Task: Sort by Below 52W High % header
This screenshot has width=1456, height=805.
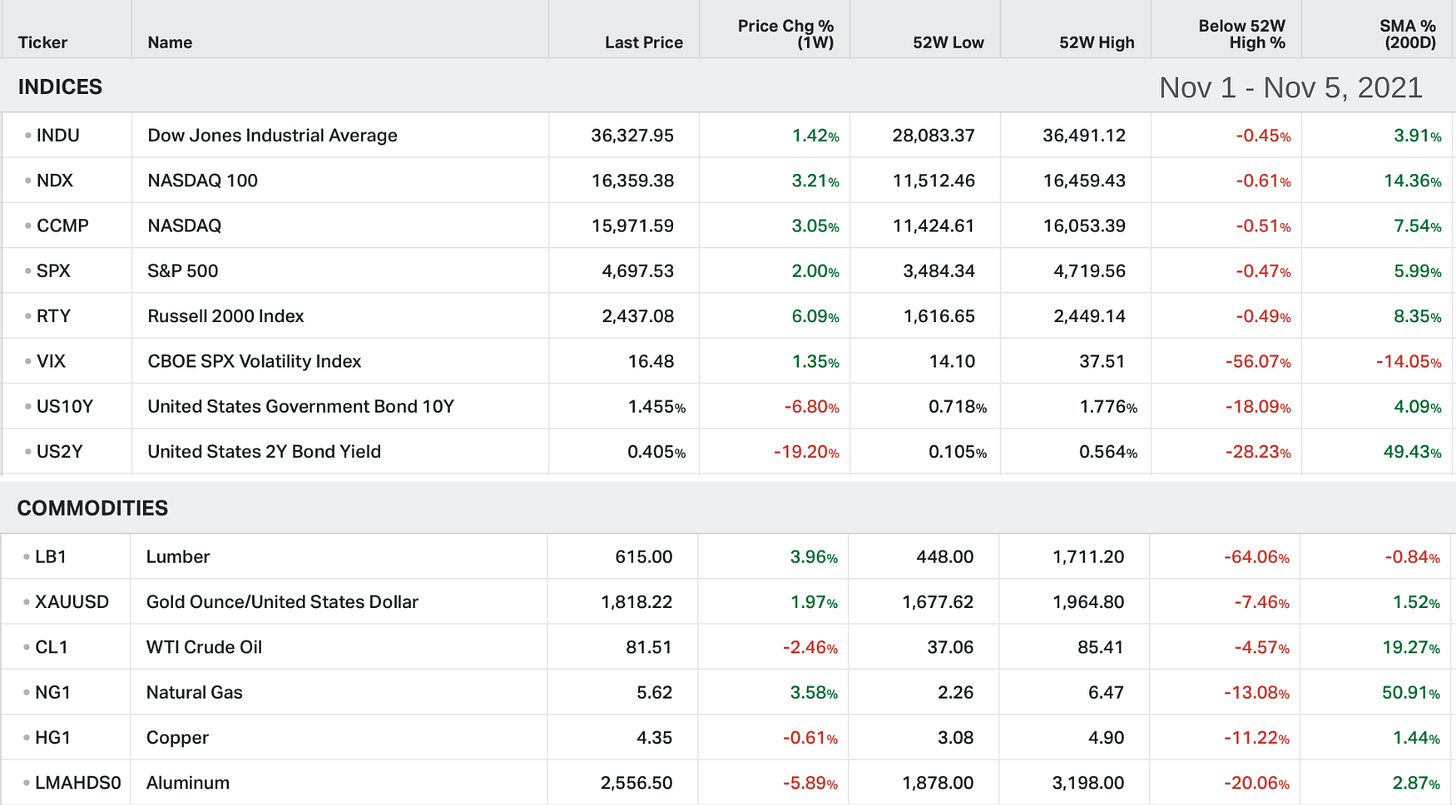Action: 1242,34
